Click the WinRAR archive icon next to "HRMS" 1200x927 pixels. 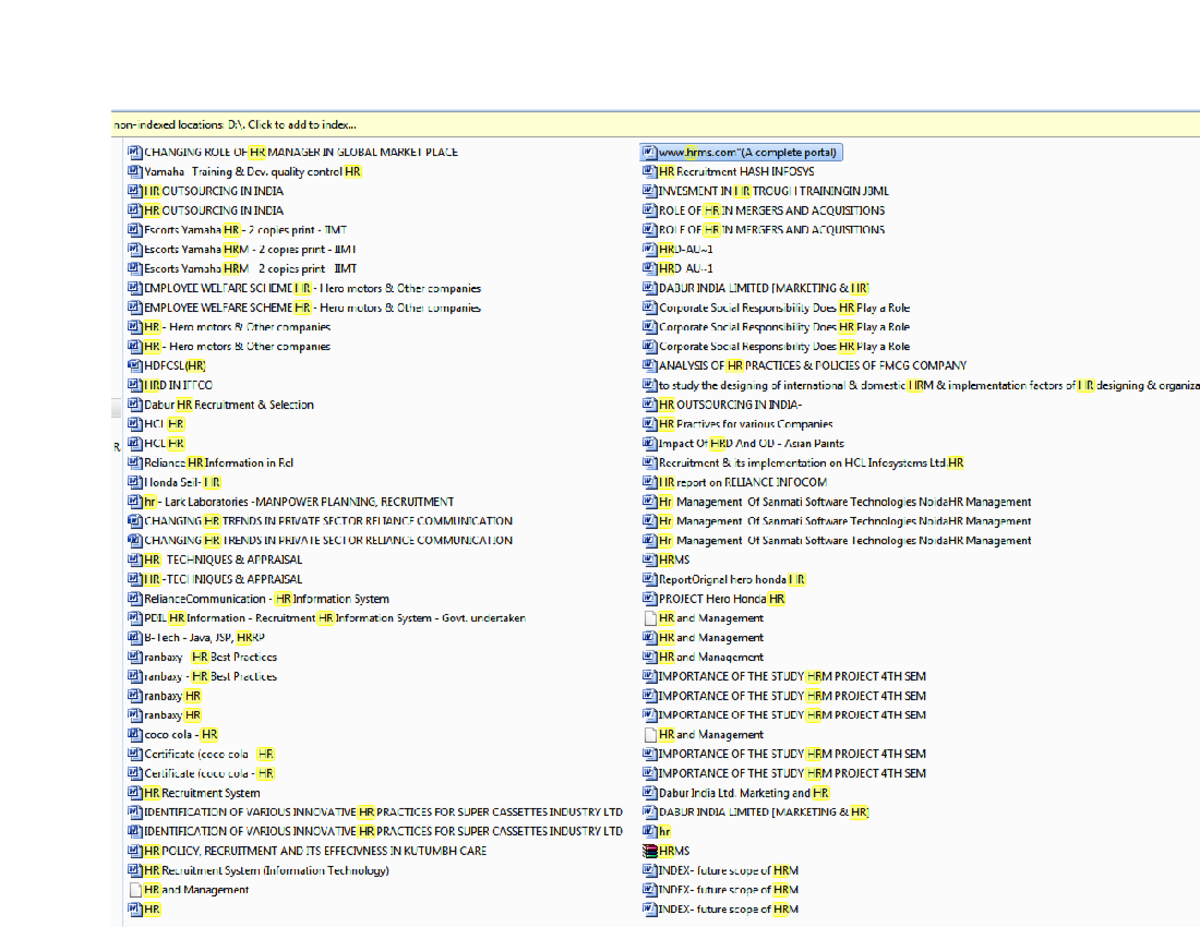pyautogui.click(x=649, y=851)
